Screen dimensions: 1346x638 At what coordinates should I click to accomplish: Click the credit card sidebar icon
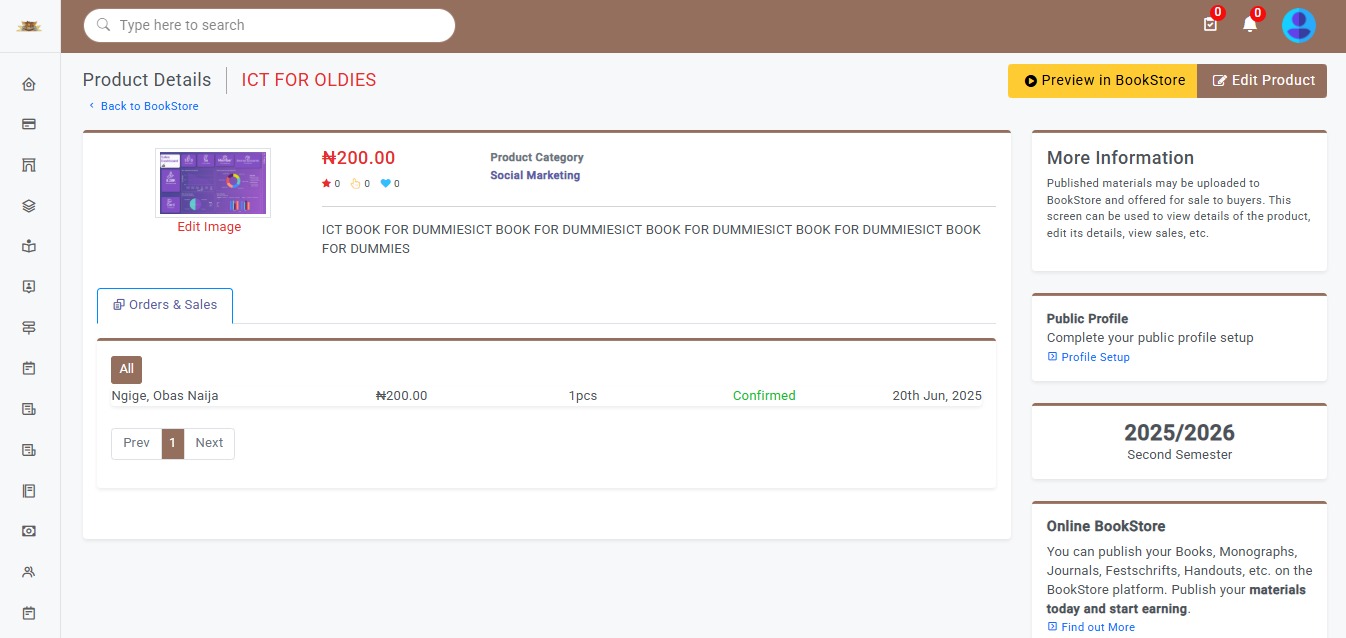point(29,124)
